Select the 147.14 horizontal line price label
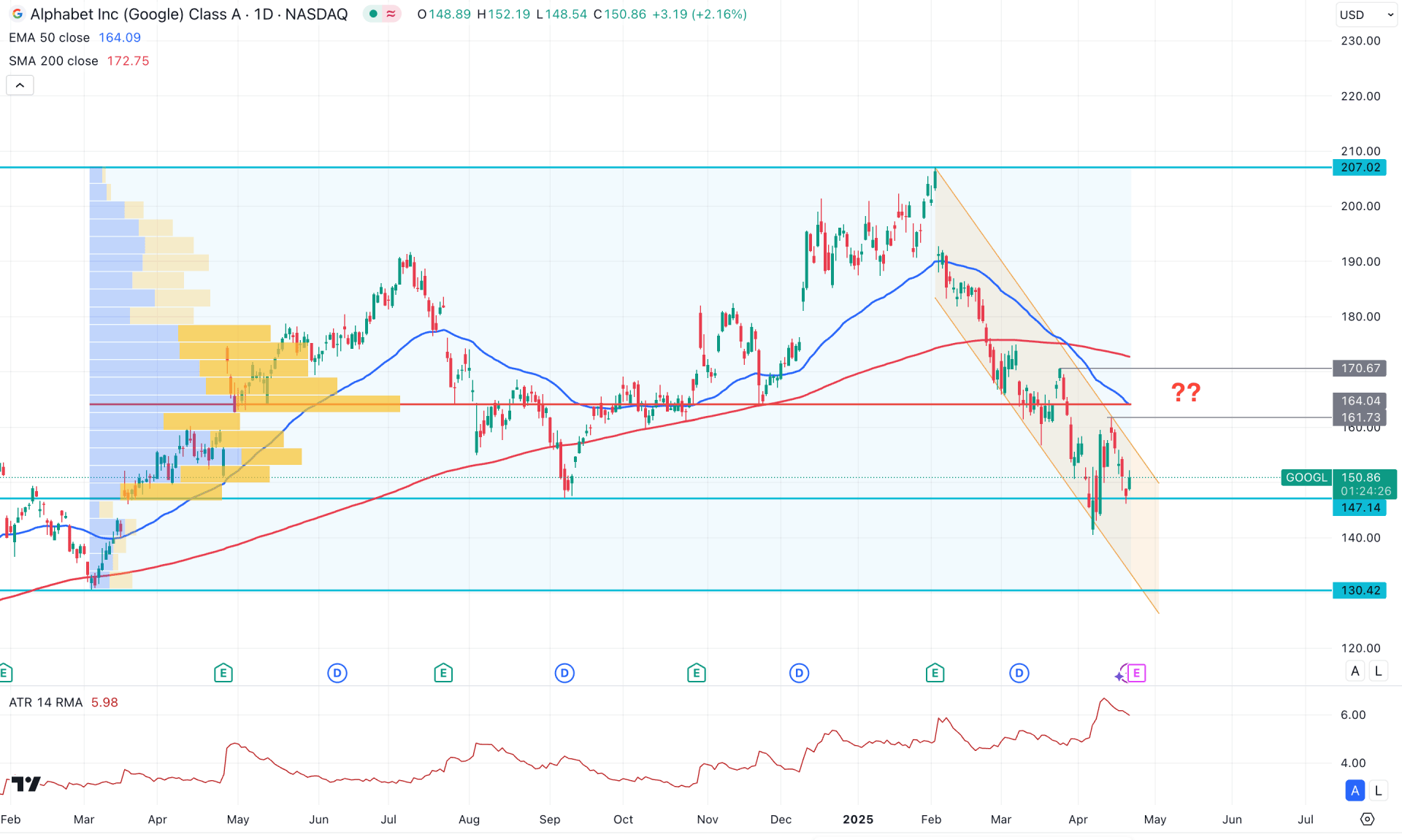This screenshot has width=1402, height=840. pos(1360,507)
